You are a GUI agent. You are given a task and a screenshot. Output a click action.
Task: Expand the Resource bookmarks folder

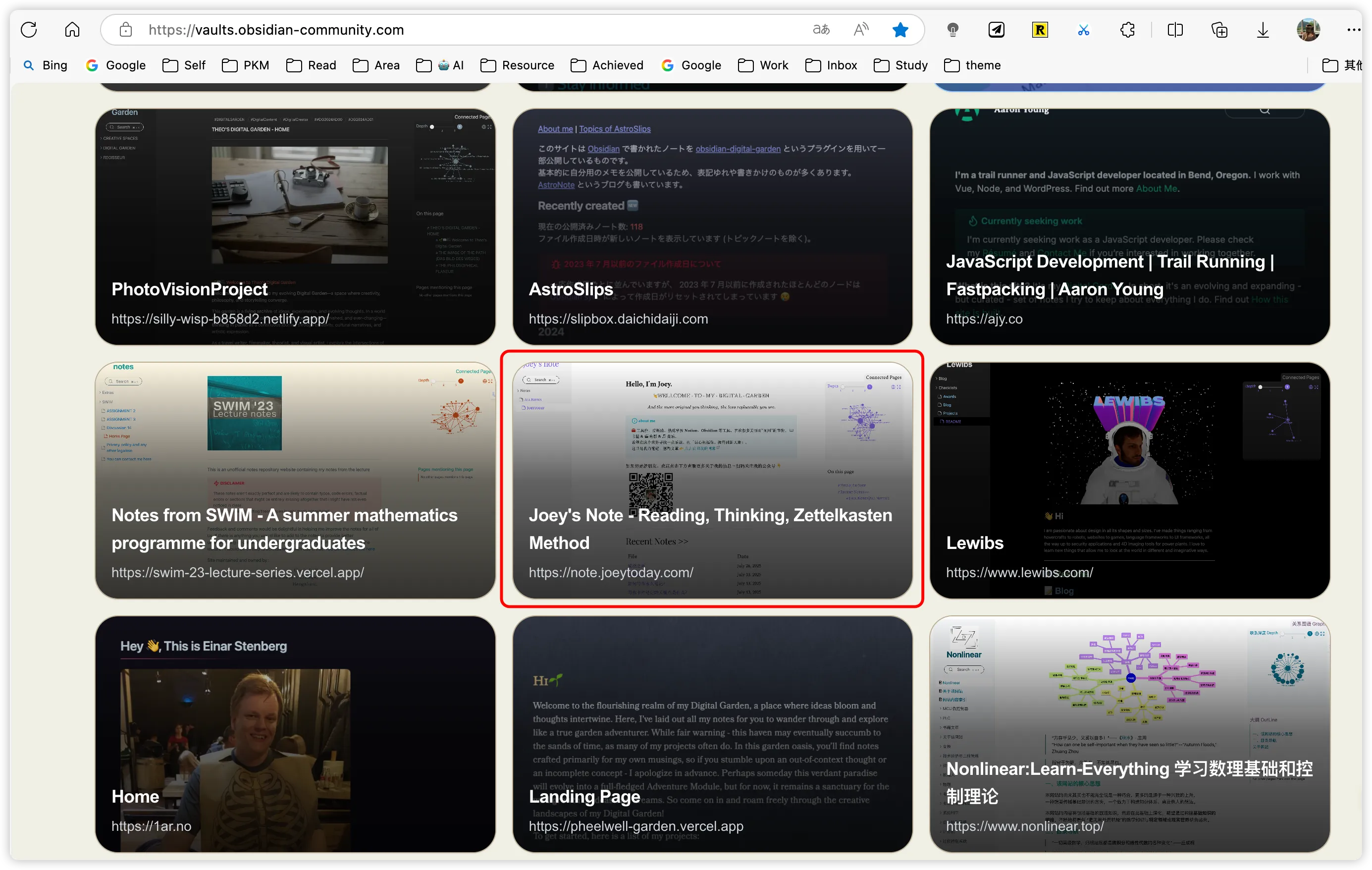518,65
